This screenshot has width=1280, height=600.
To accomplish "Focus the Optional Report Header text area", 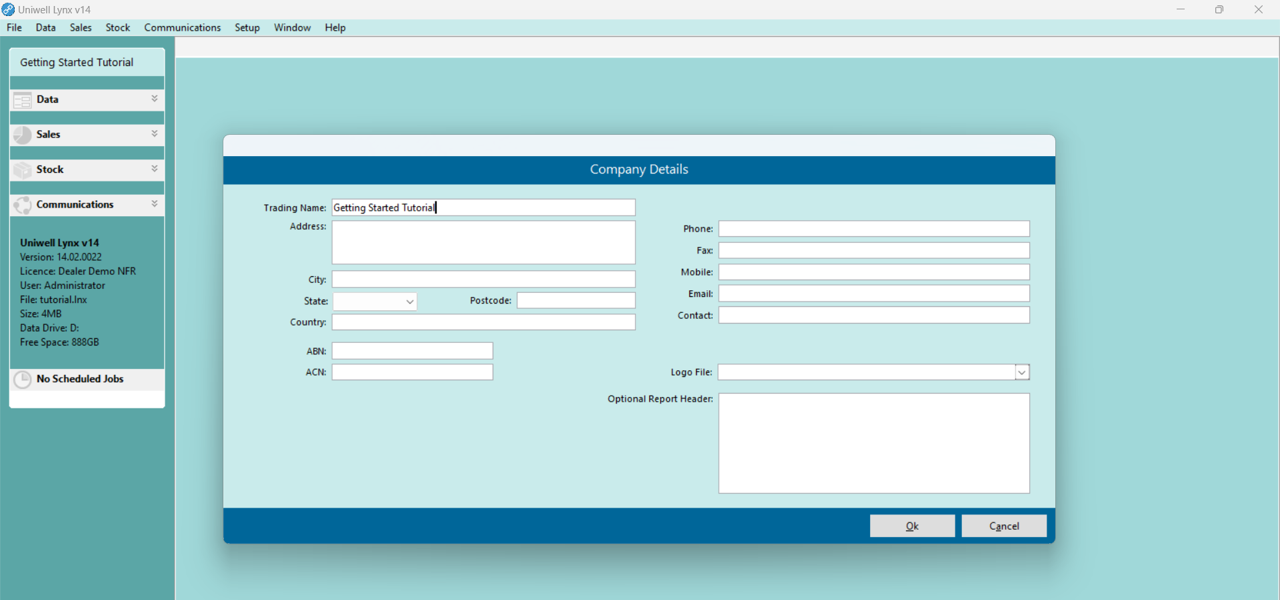I will pos(874,443).
